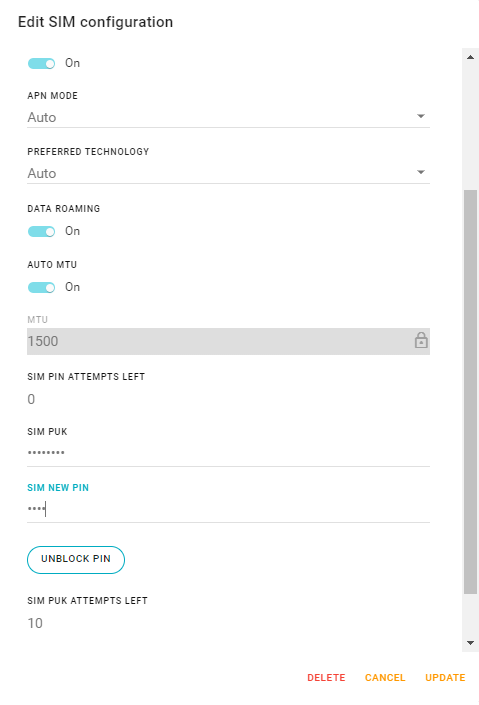
Task: Click the SIM New PIN field
Action: tap(228, 509)
